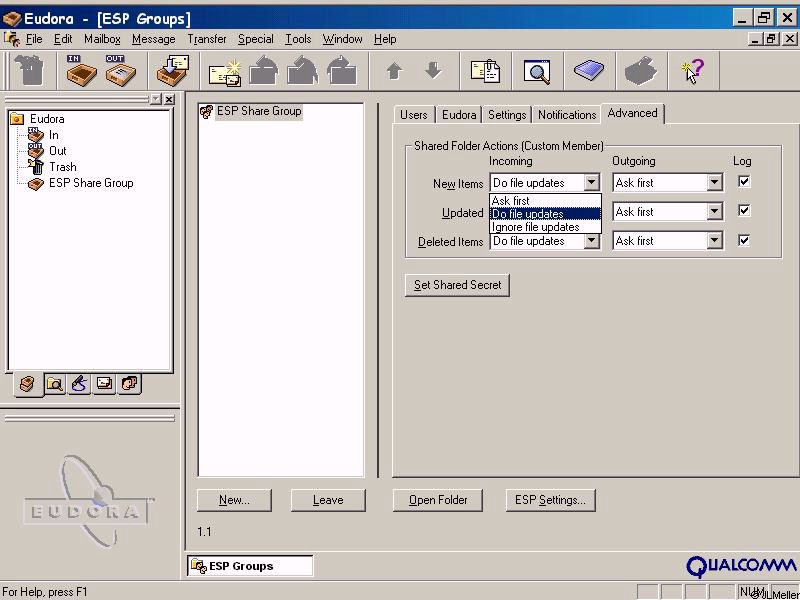Viewport: 800px width, 600px height.
Task: Open the New Items Outgoing dropdown
Action: click(x=714, y=182)
